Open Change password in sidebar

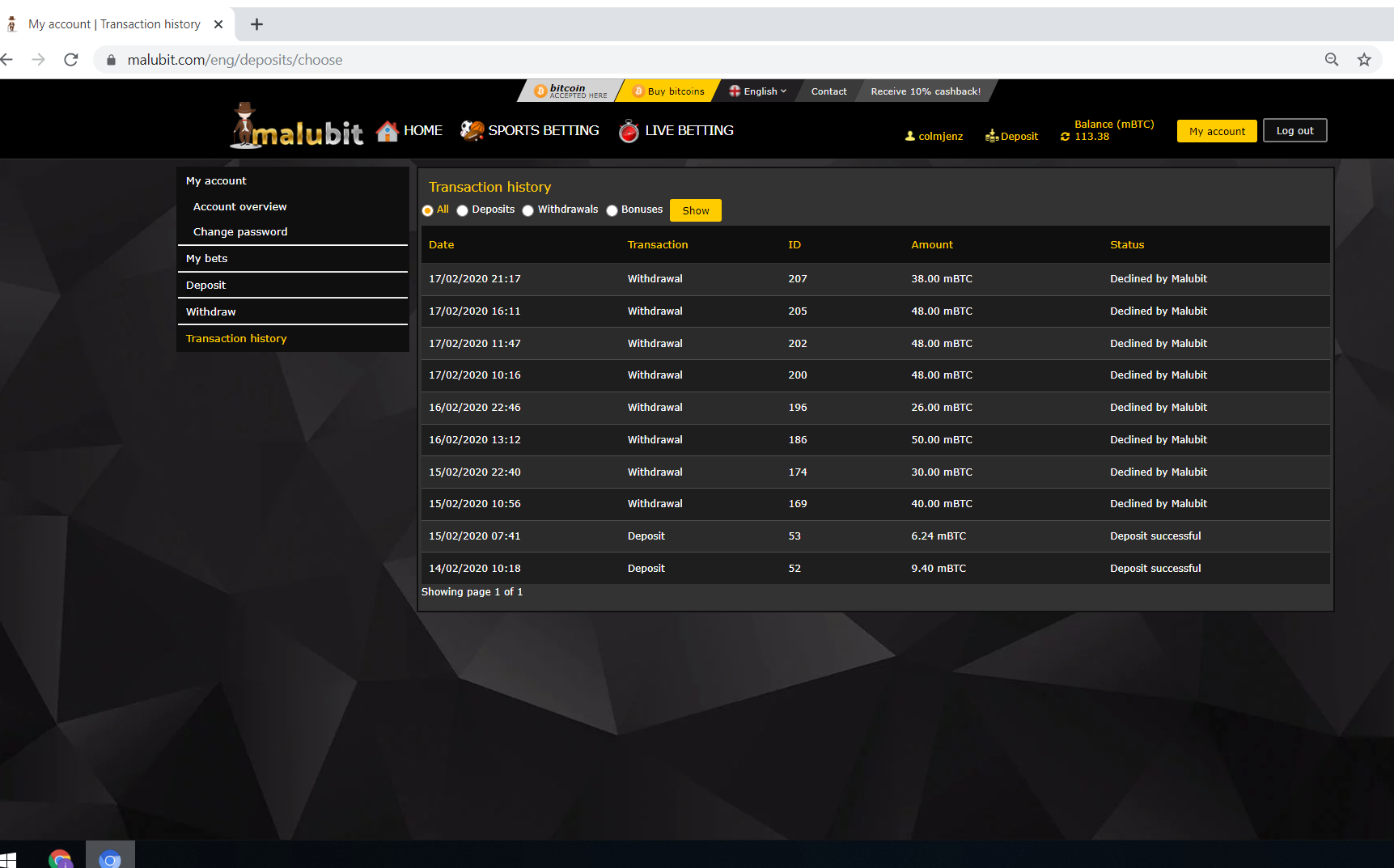240,232
